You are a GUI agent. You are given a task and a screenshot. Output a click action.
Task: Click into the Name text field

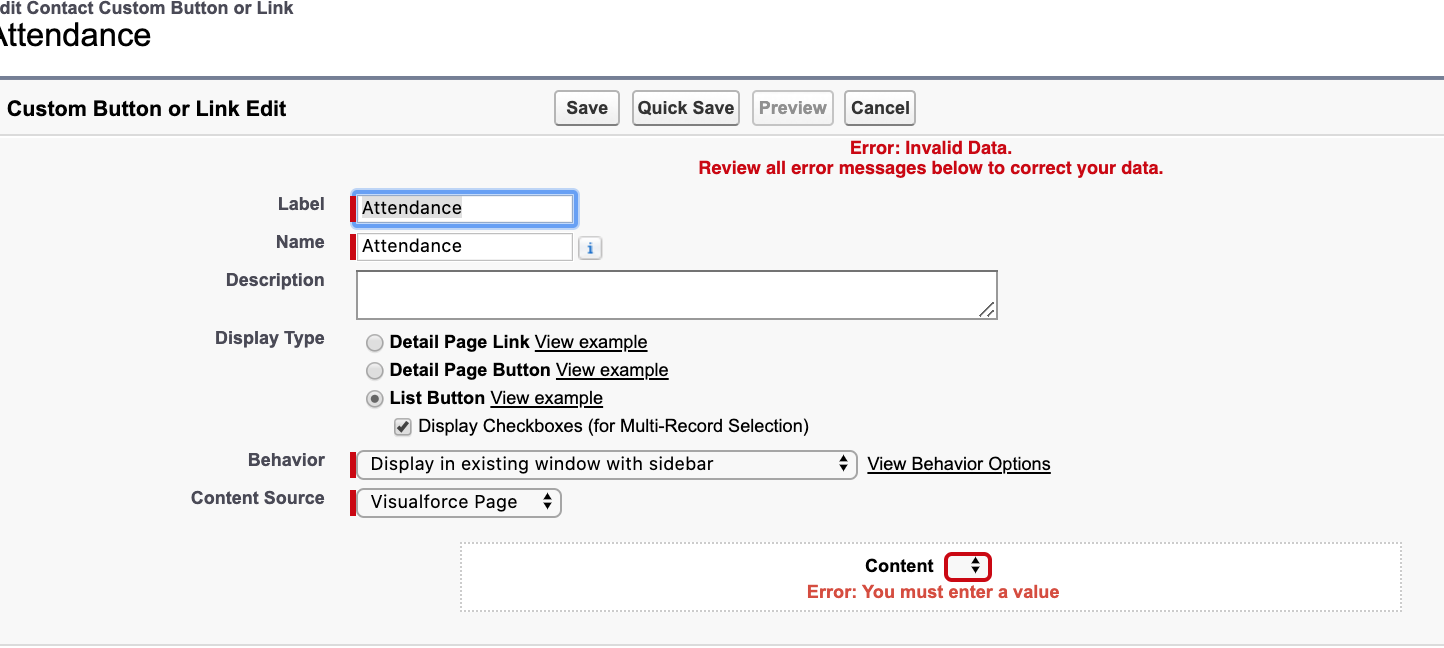(466, 246)
